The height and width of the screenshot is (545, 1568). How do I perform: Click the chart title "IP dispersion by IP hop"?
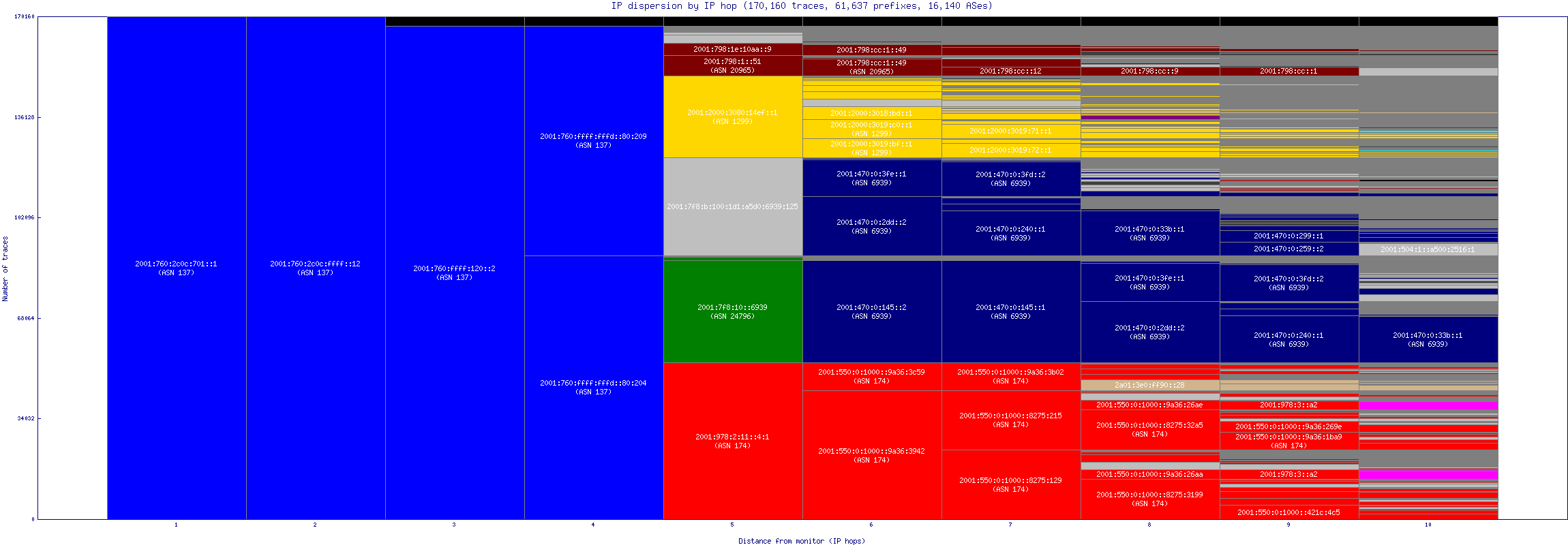click(674, 6)
